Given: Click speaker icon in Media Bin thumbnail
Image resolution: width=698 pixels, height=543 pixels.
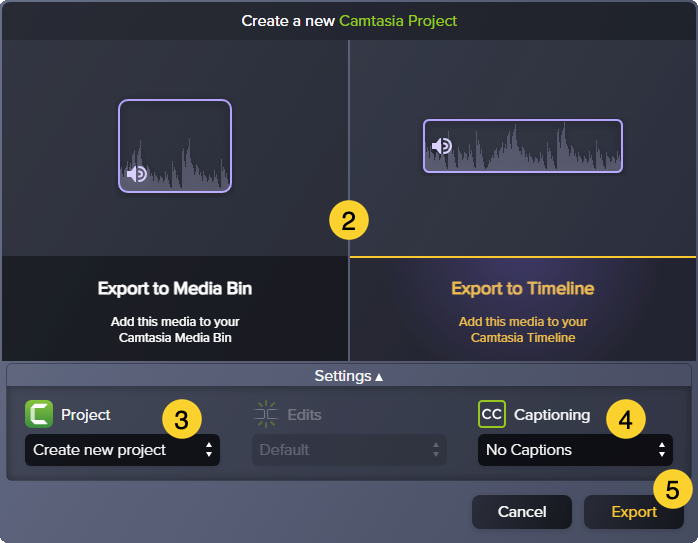Looking at the screenshot, I should click(137, 174).
